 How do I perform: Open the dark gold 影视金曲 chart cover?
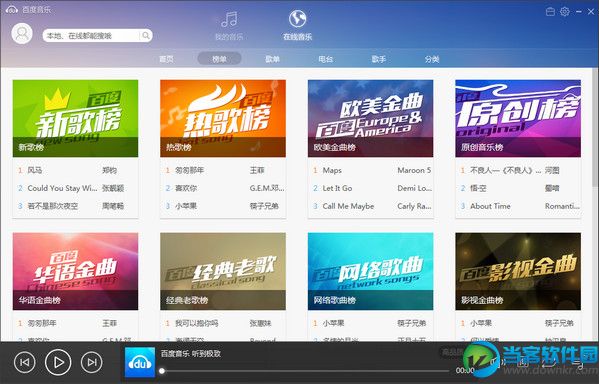518,271
